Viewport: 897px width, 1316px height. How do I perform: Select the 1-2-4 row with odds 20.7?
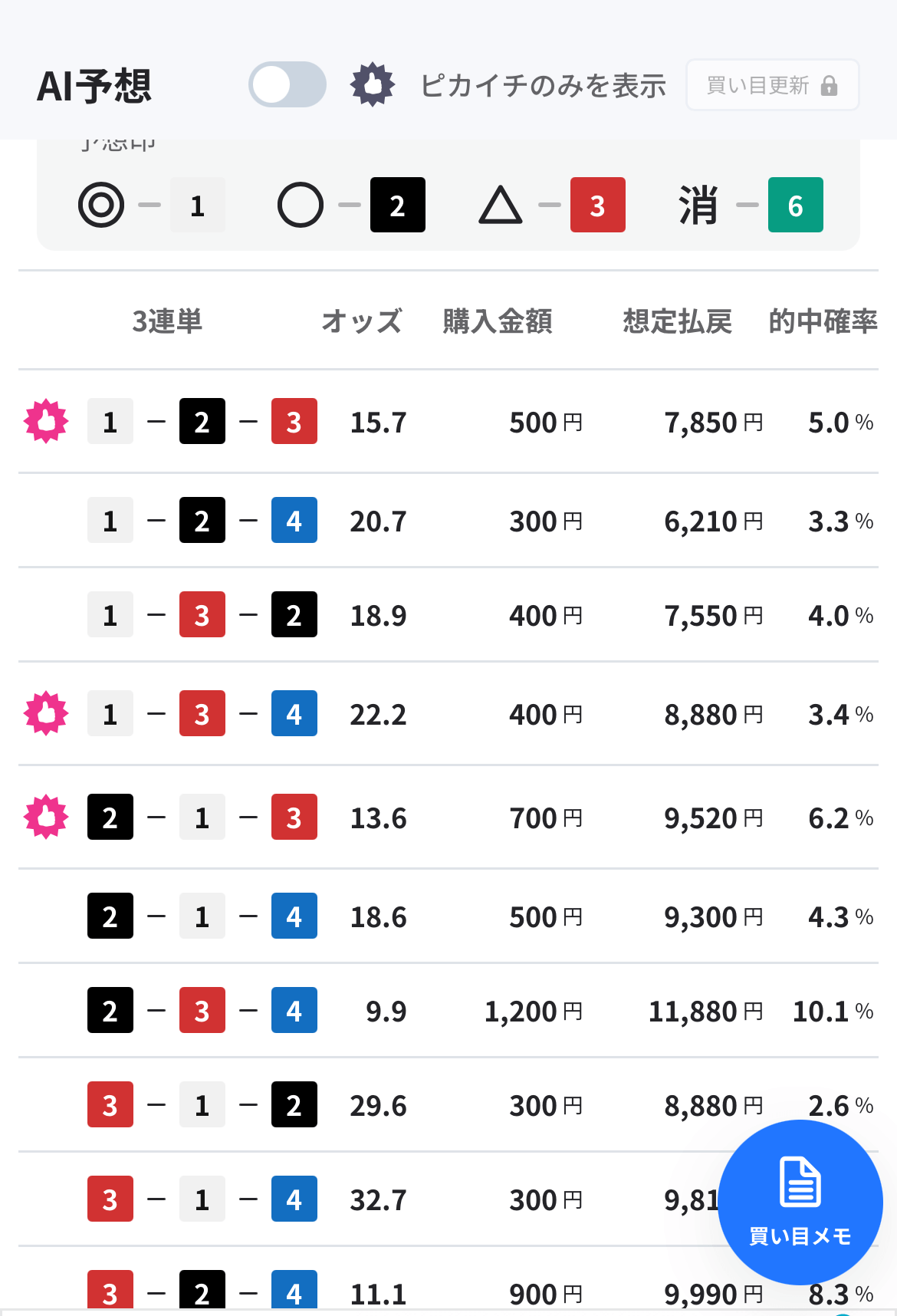pyautogui.click(x=449, y=521)
